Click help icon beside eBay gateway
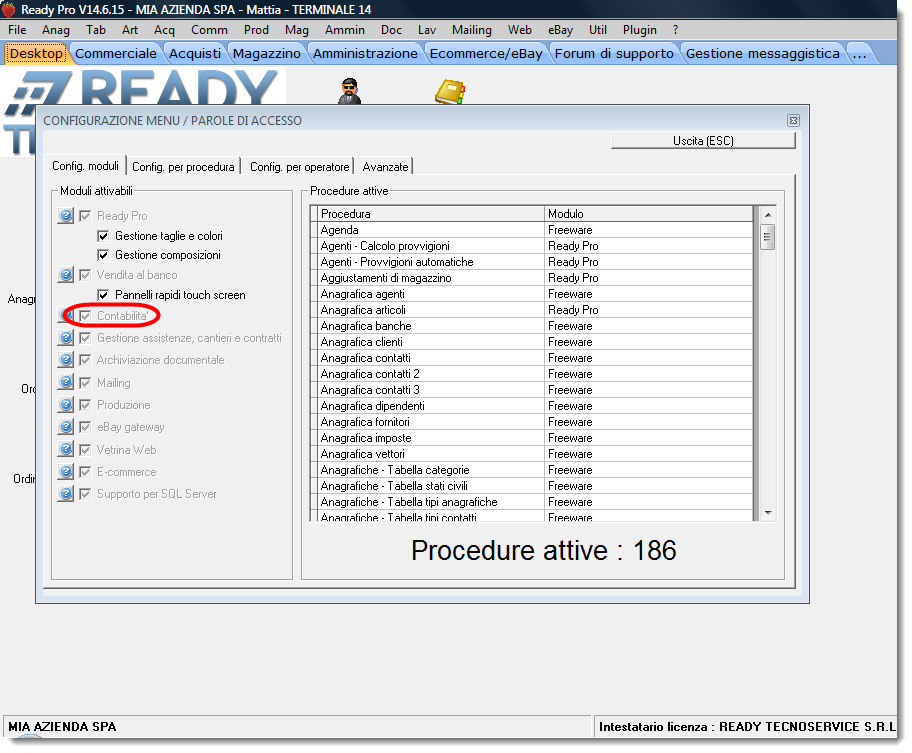Viewport: 912px width, 753px height. tap(66, 427)
